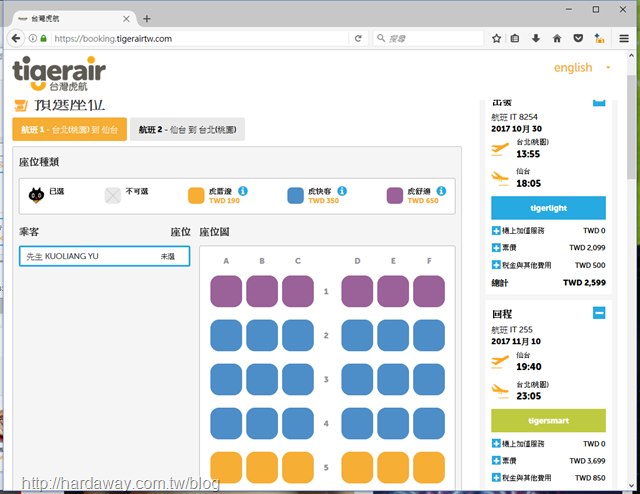Click the Pocket shield icon
This screenshot has height=494, width=640.
tap(578, 38)
